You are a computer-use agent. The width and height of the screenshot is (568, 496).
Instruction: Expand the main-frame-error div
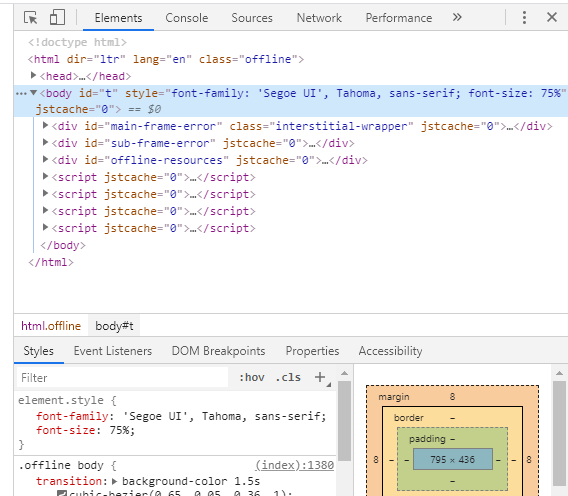45,125
